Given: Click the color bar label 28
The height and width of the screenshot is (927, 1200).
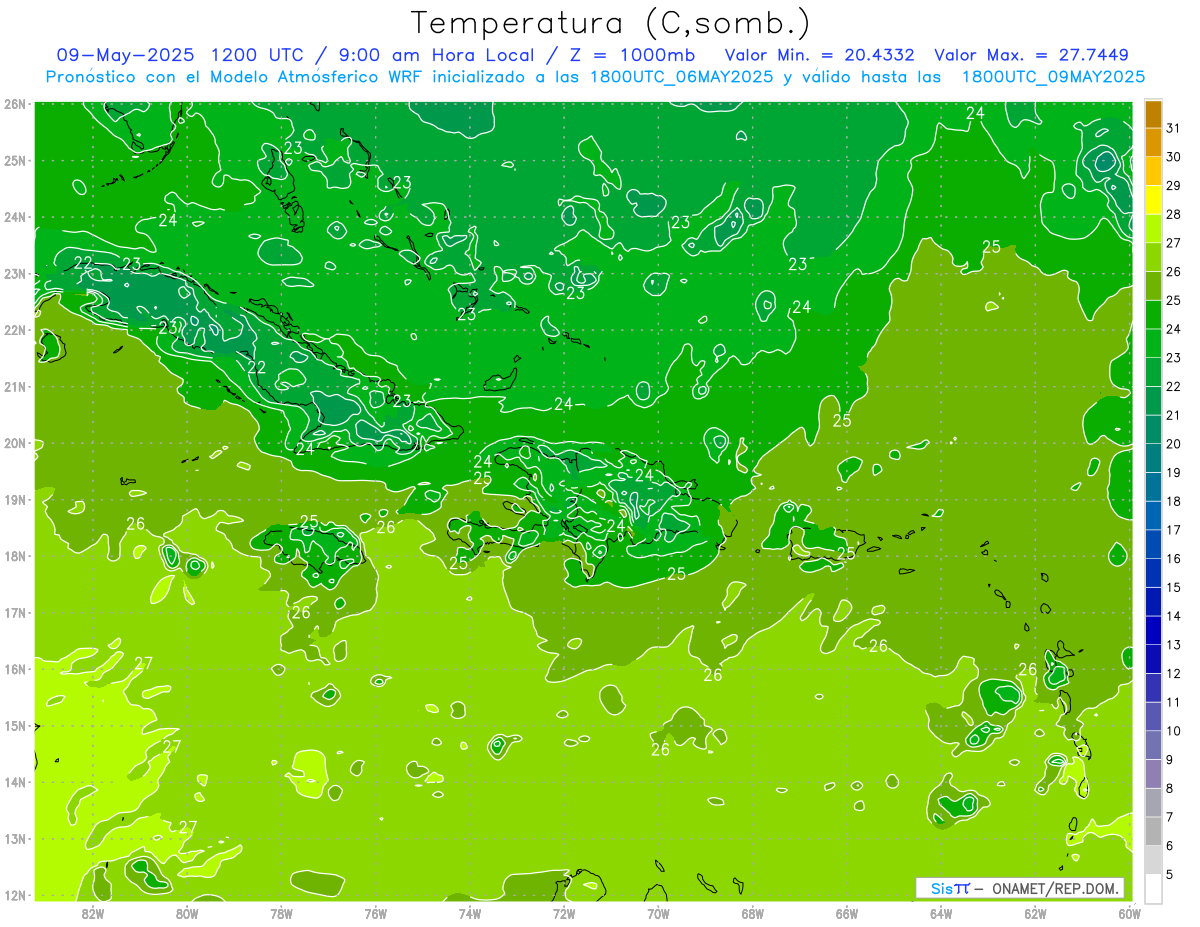Looking at the screenshot, I should 1173,214.
